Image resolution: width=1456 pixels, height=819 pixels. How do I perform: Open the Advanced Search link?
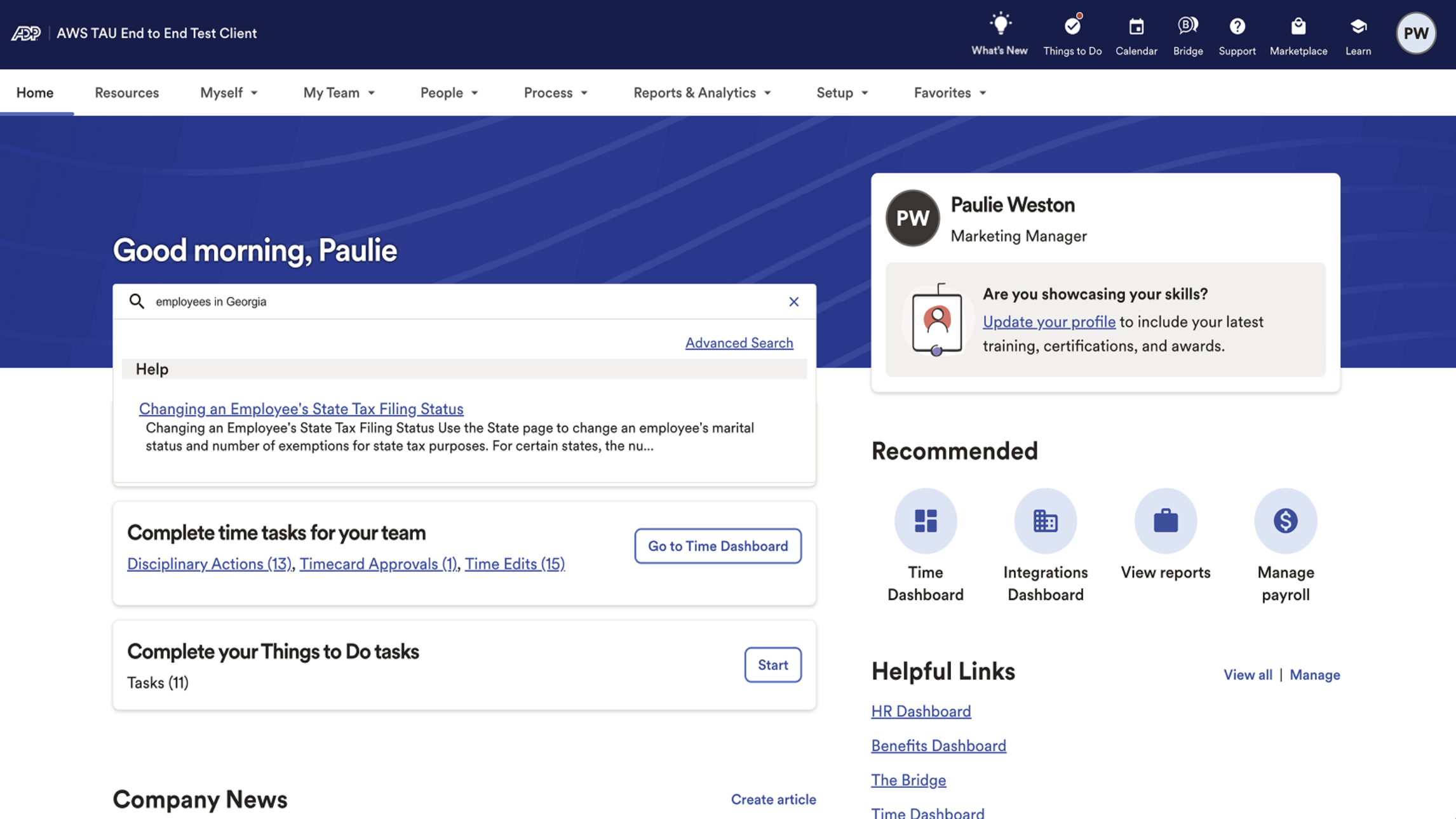739,343
